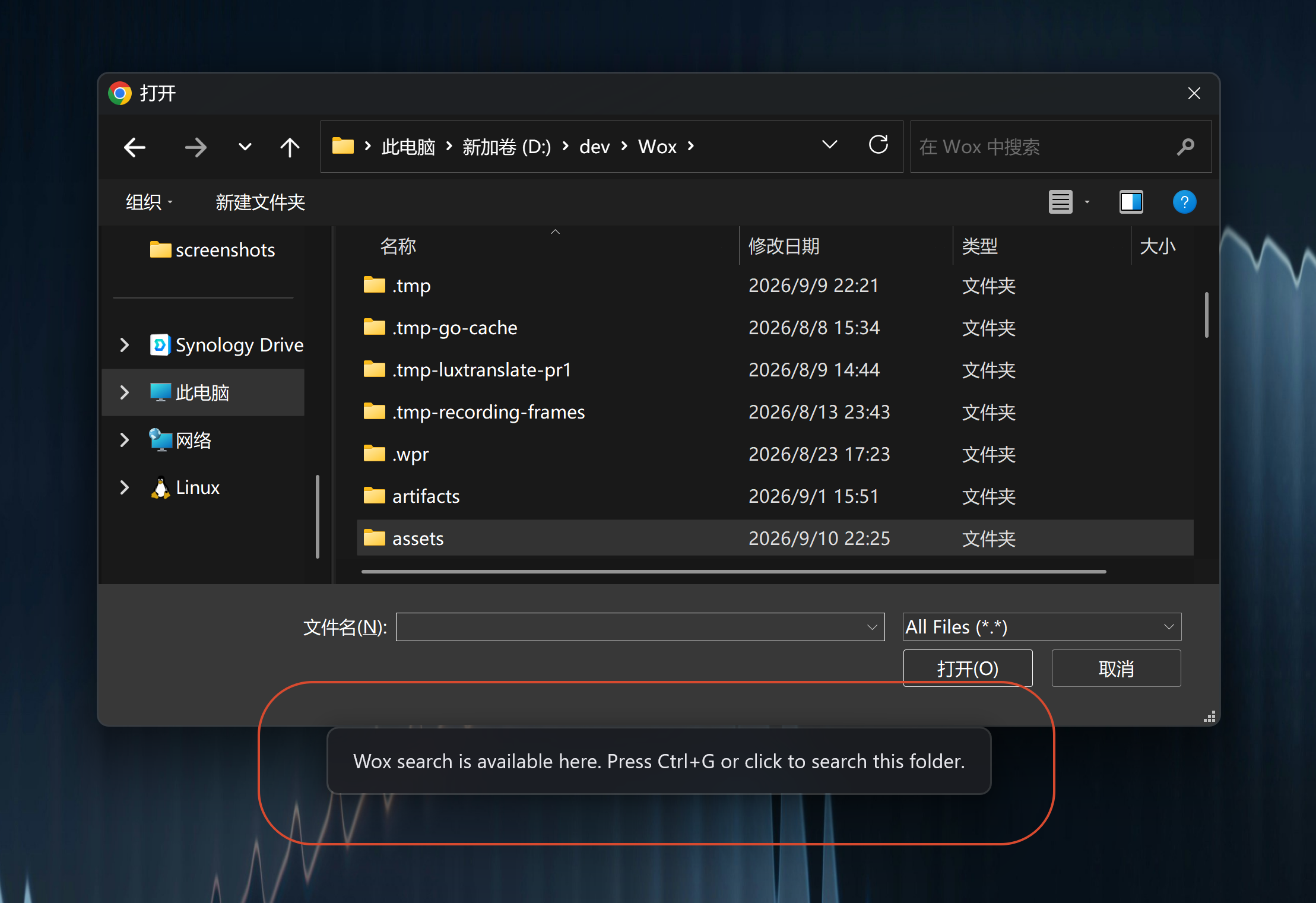Open the view layout options icon

pos(1061,202)
